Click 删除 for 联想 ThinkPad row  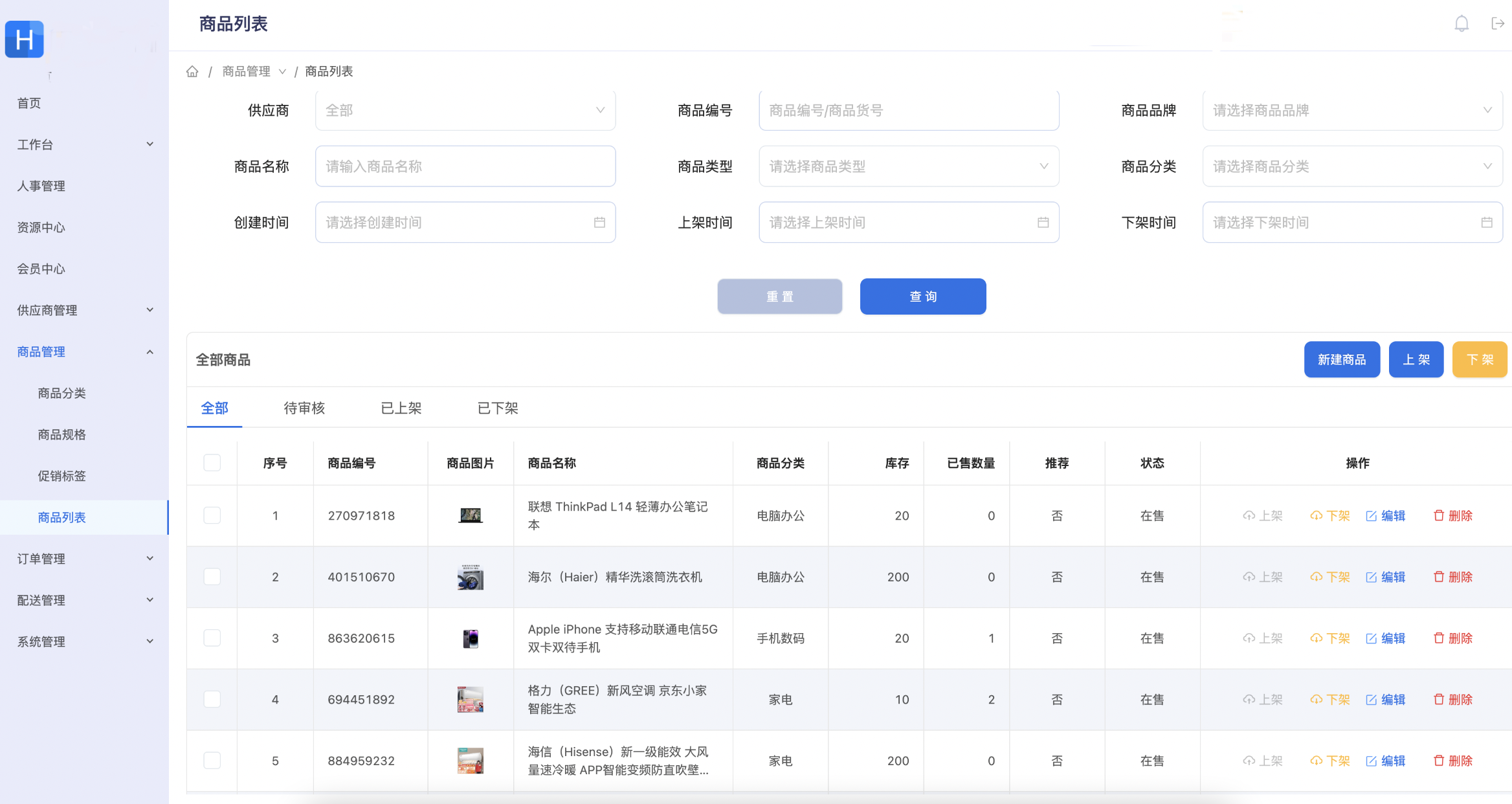(1453, 516)
